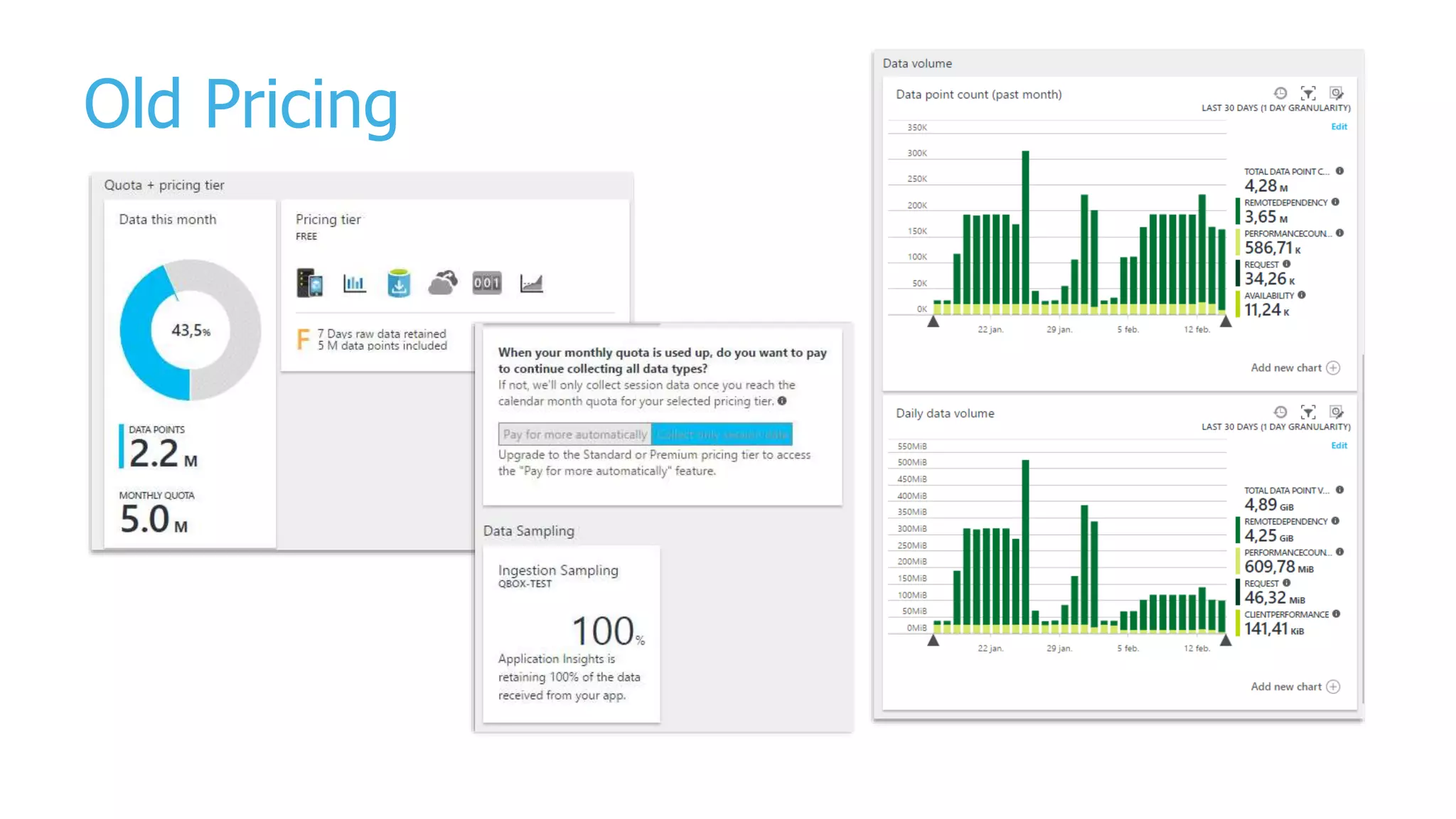Screen dimensions: 1456x819
Task: Select Pay for more automatically option
Action: click(574, 434)
